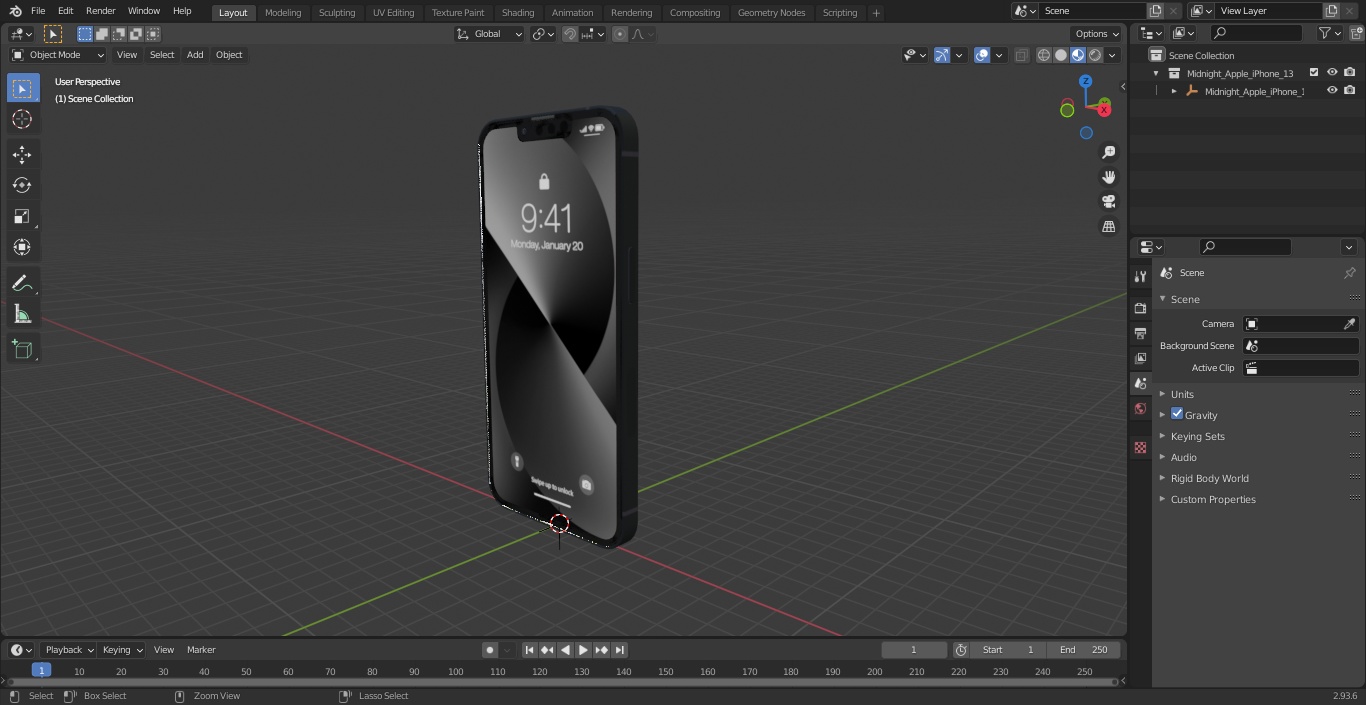Open the Tool properties tab
This screenshot has width=1366, height=705.
point(1140,277)
